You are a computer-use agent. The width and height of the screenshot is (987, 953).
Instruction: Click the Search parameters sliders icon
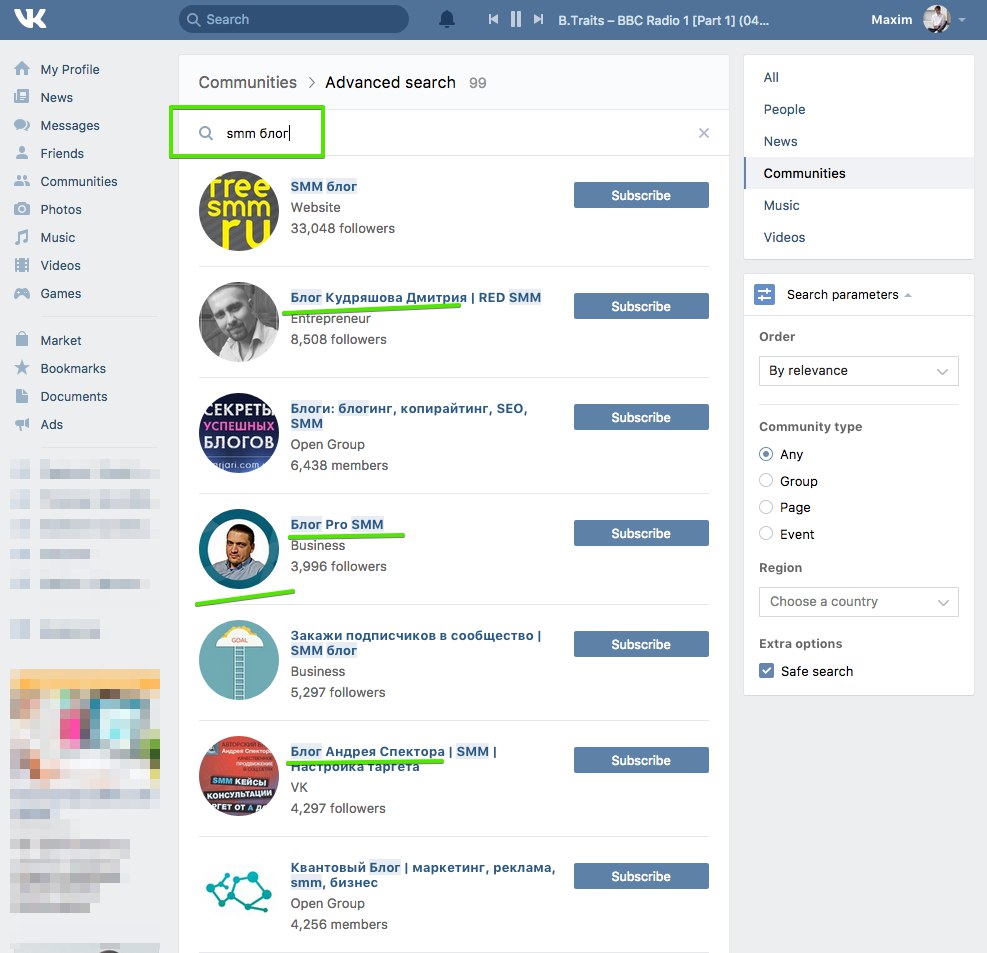coord(764,294)
